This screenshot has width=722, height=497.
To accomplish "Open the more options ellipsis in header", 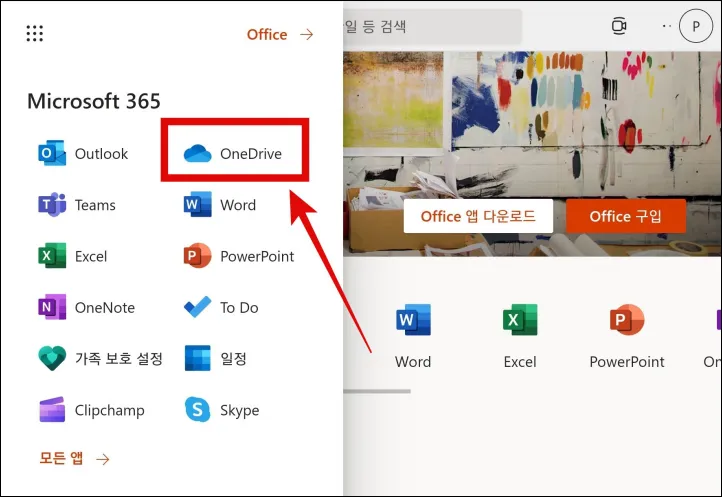I will [666, 26].
